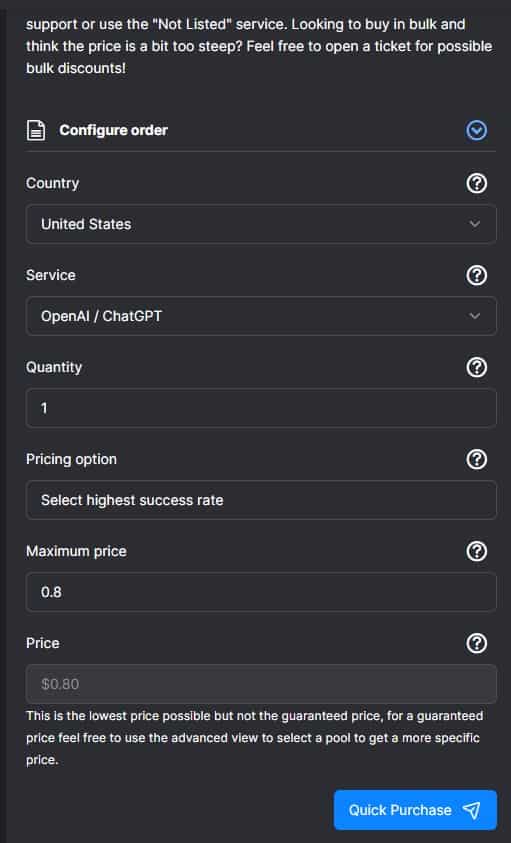Click the Configure order document icon
This screenshot has height=843, width=511.
pos(36,130)
